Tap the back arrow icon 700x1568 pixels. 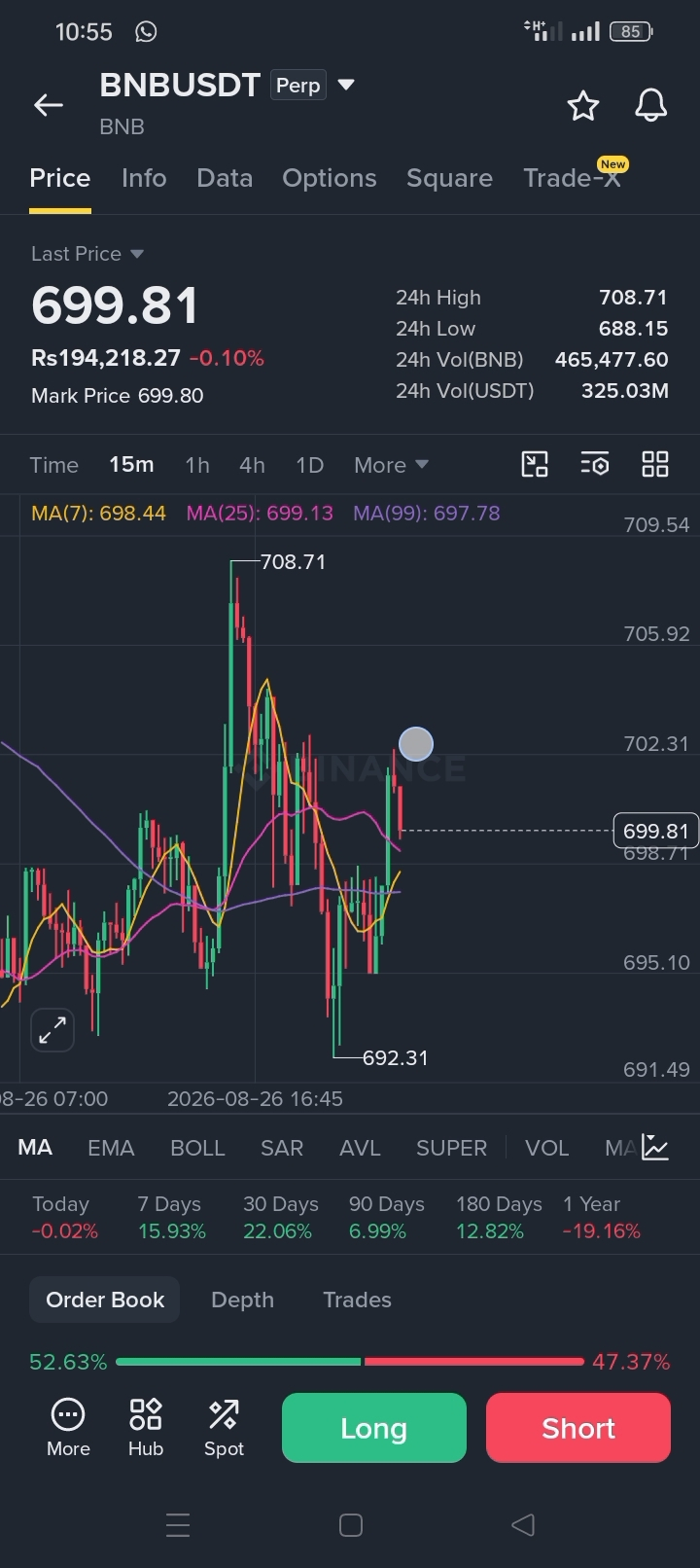point(49,105)
